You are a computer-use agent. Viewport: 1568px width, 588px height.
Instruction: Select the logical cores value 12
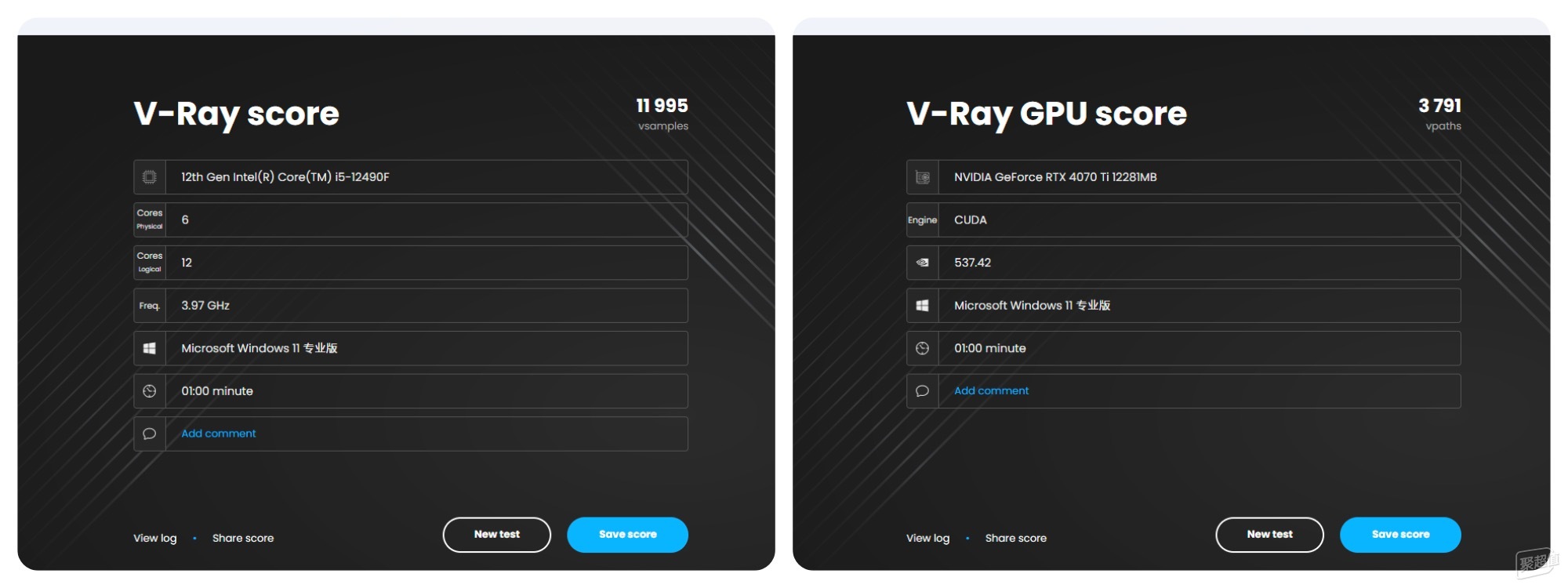187,263
